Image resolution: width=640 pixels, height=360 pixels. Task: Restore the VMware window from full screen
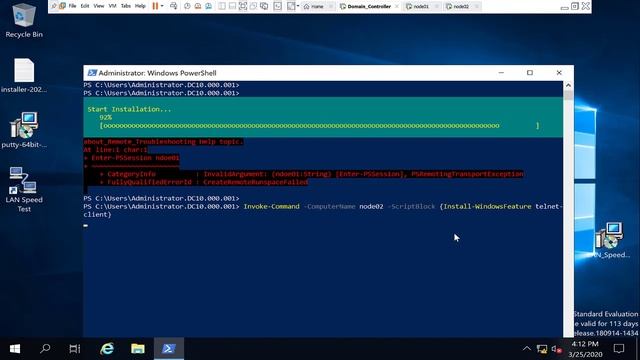pos(575,6)
